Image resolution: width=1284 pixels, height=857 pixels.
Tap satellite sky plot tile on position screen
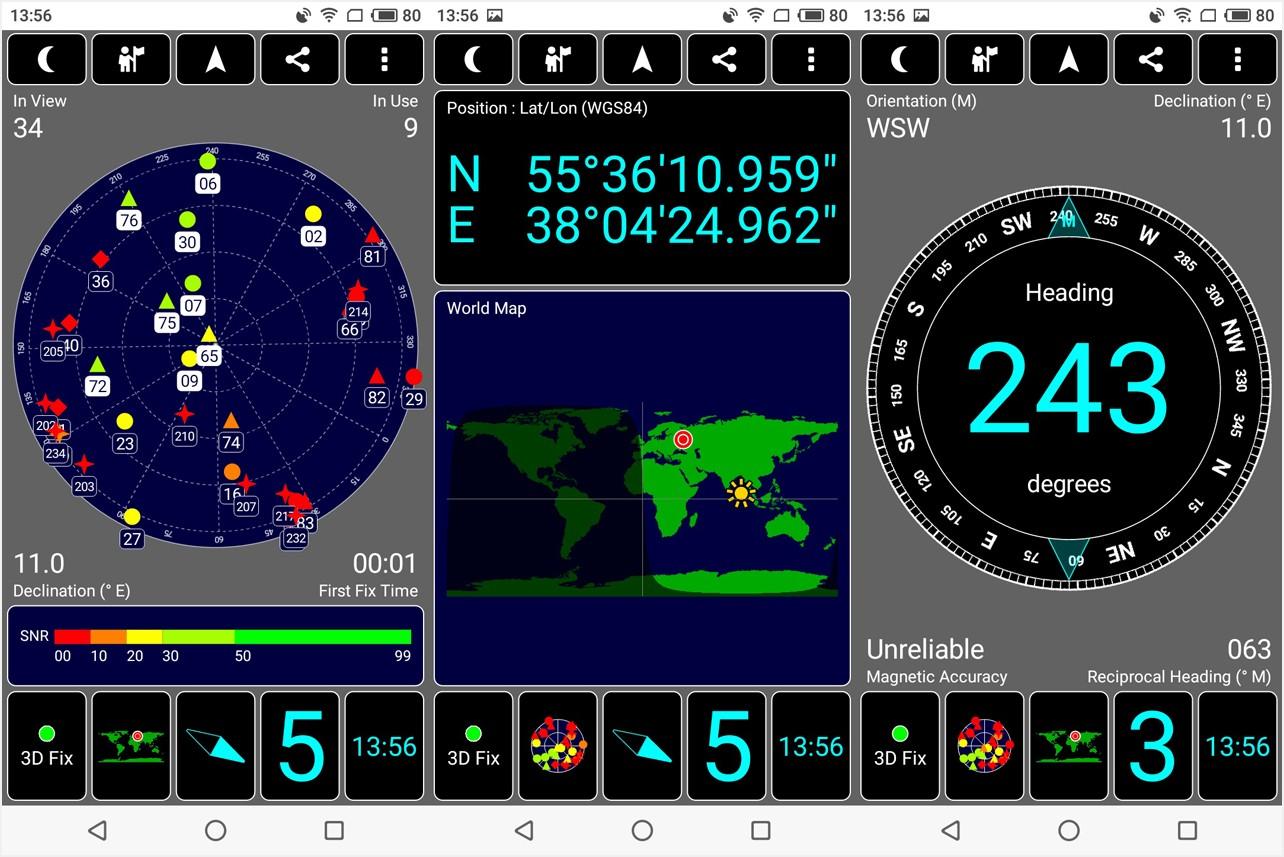point(558,746)
